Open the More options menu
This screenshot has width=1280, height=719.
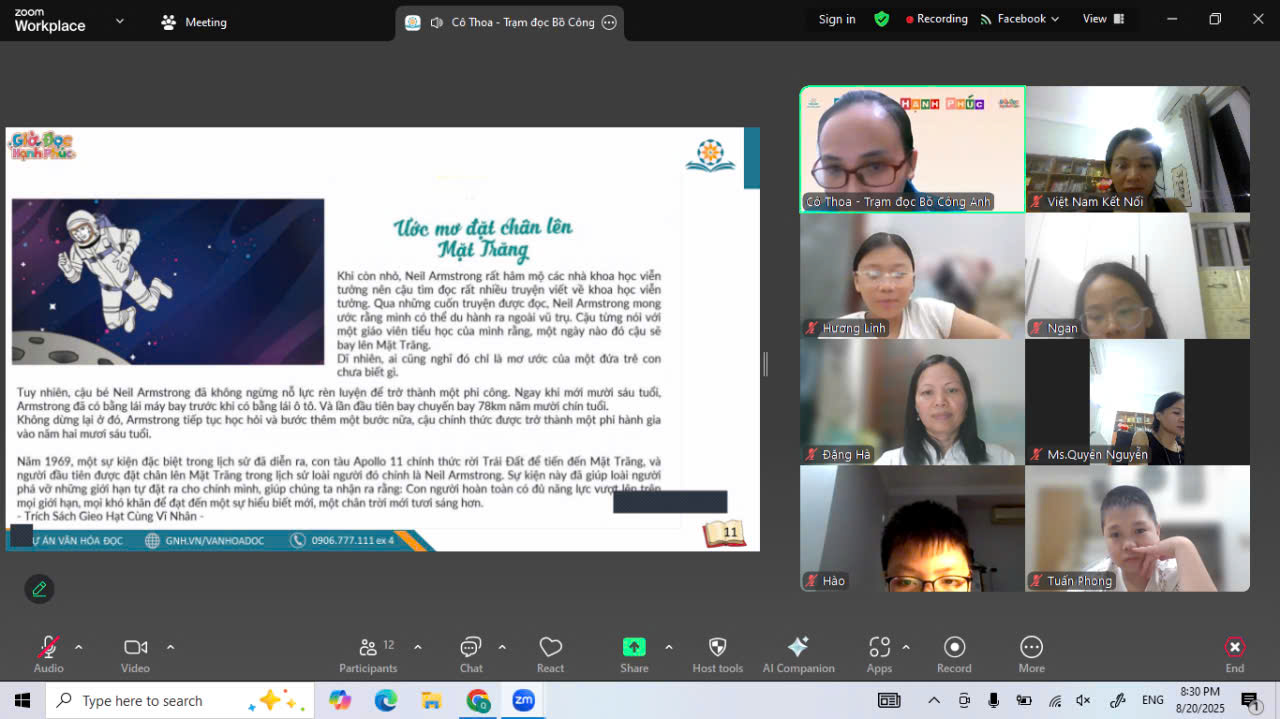click(x=1031, y=648)
